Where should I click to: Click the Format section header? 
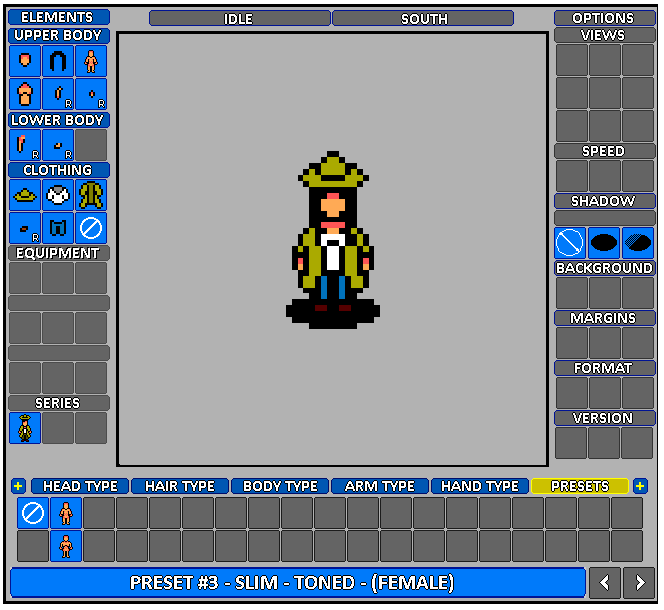pyautogui.click(x=605, y=368)
